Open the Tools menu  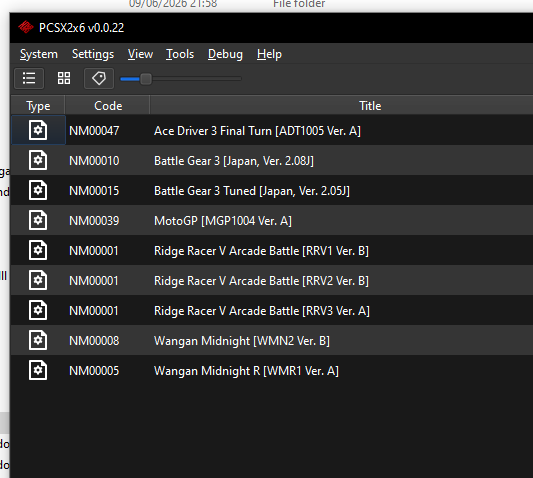tap(180, 54)
